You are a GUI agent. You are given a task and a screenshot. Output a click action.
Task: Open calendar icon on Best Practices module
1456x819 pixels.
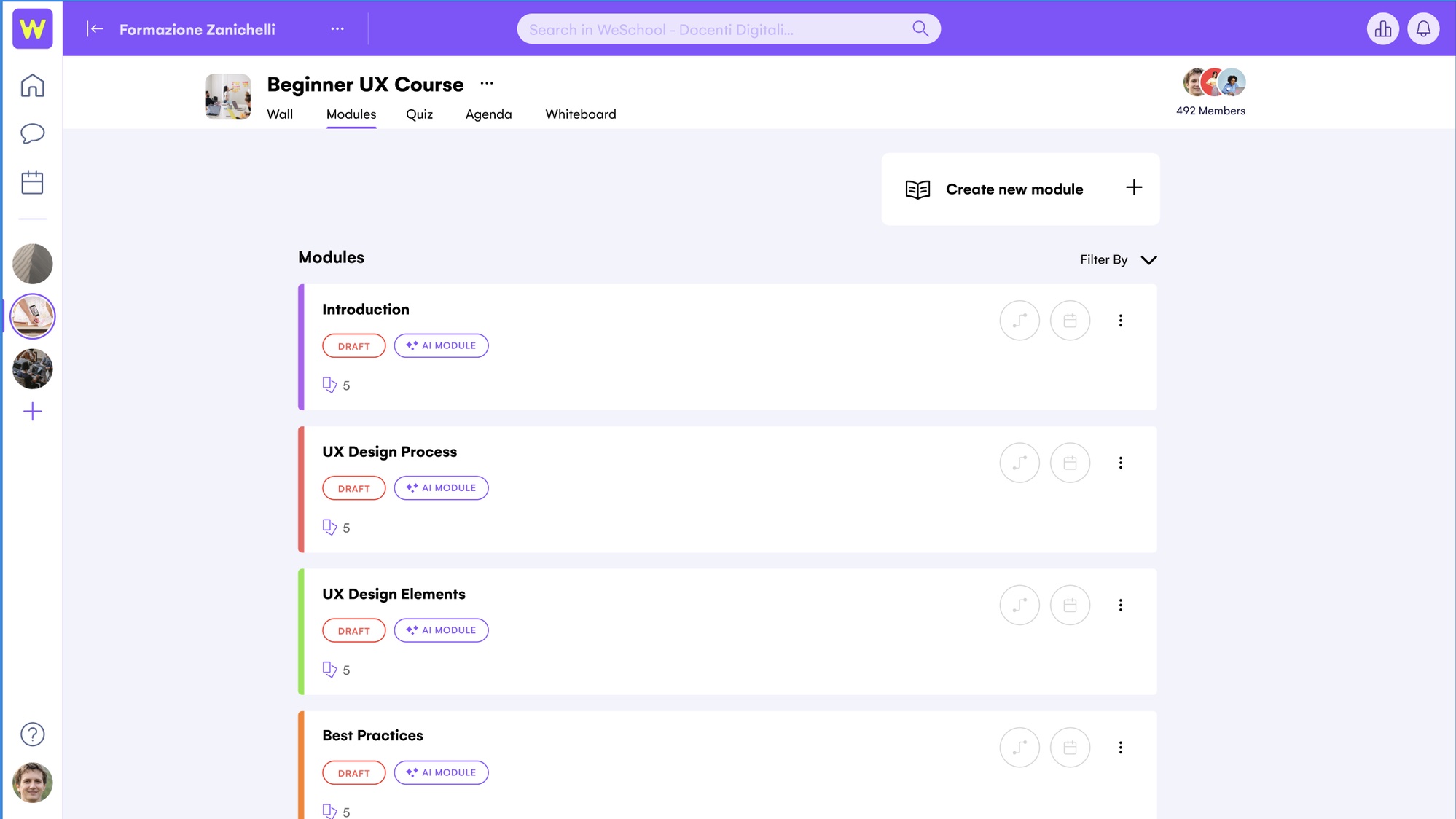(x=1070, y=747)
